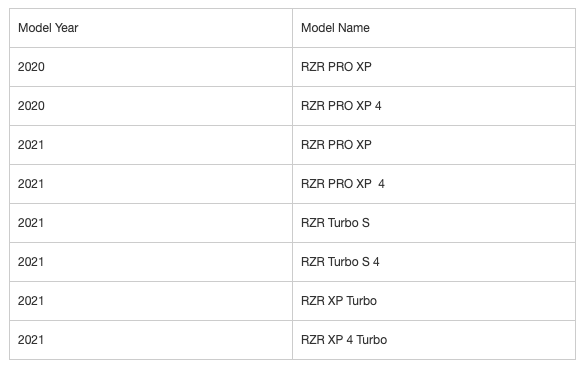Click the RZR XP Turbo cell
The width and height of the screenshot is (585, 370).
pyautogui.click(x=434, y=301)
